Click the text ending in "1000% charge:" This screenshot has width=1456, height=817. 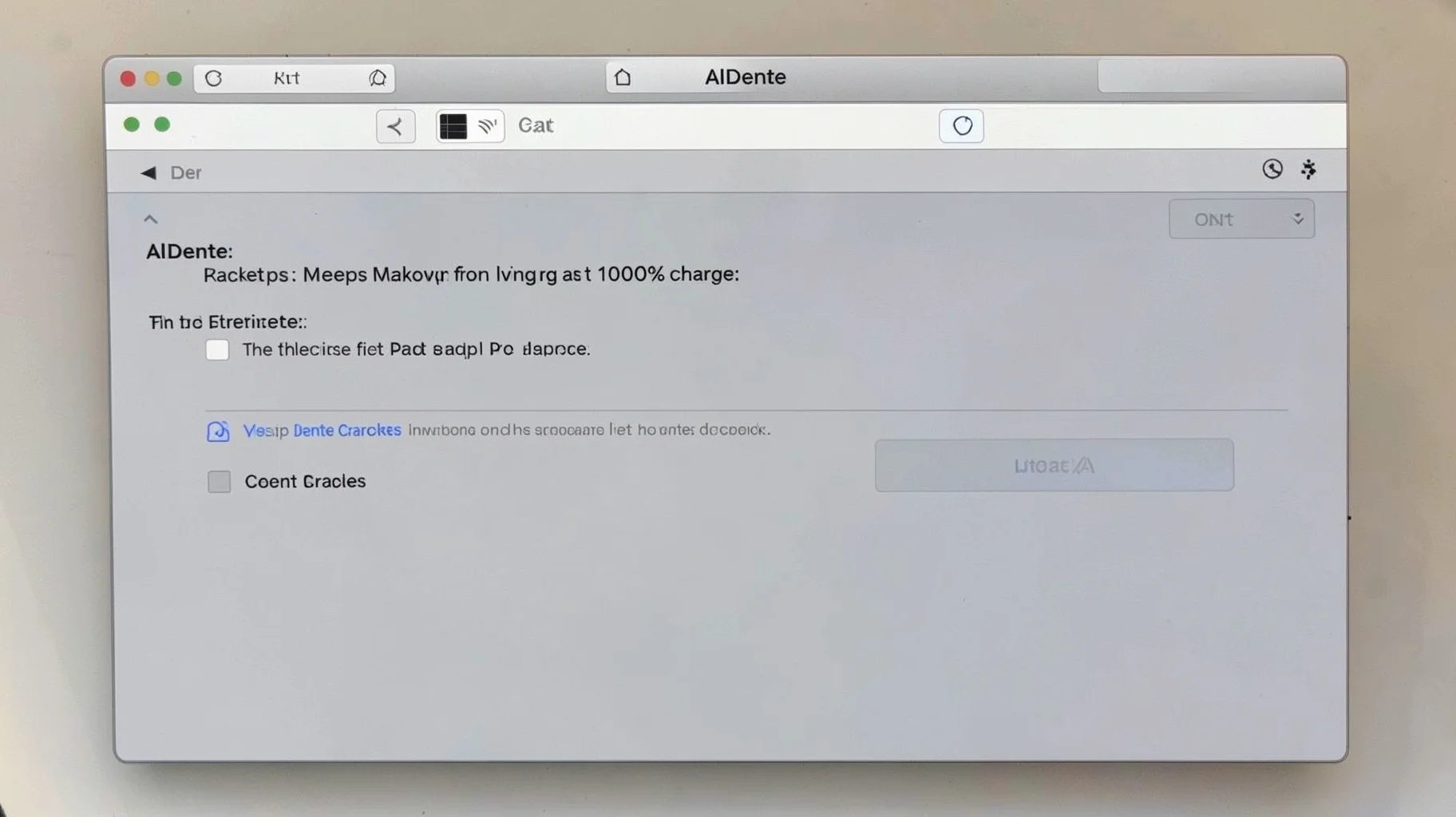click(471, 275)
